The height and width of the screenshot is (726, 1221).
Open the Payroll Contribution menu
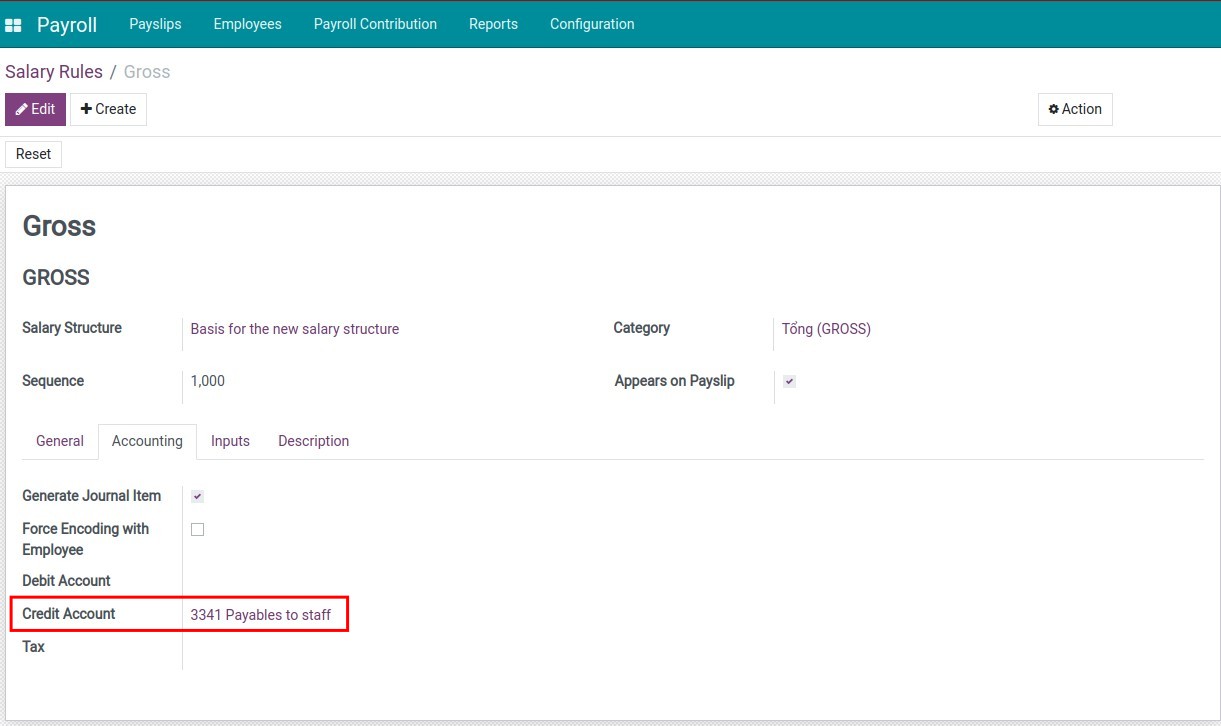click(x=375, y=24)
